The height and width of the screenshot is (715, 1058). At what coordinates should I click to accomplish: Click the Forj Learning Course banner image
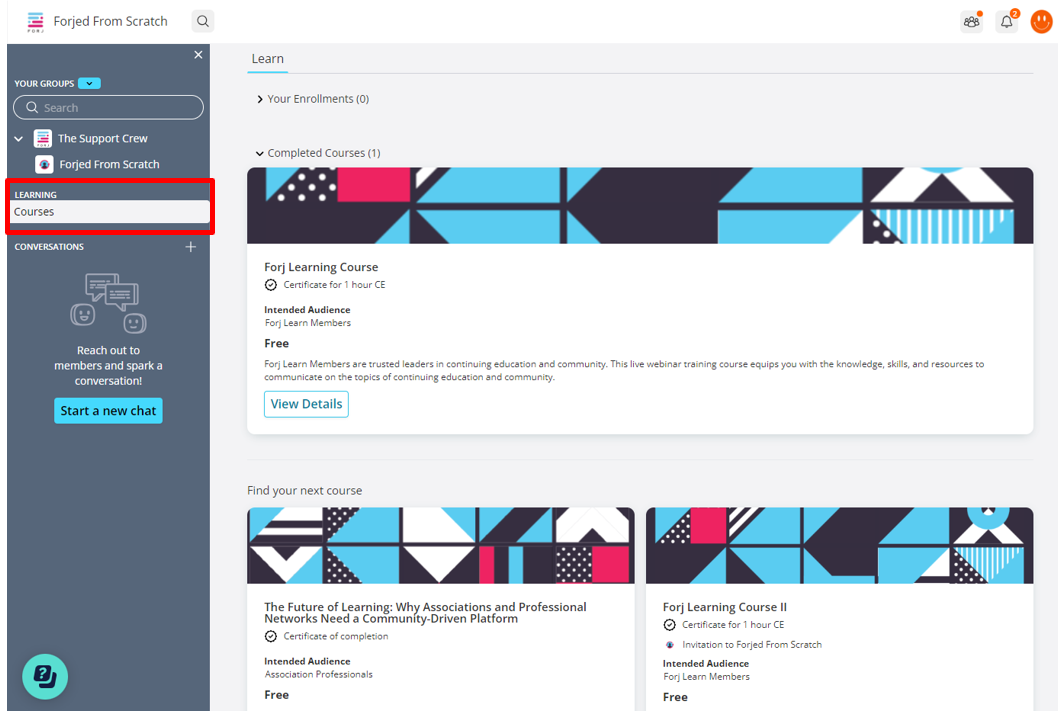[x=640, y=206]
